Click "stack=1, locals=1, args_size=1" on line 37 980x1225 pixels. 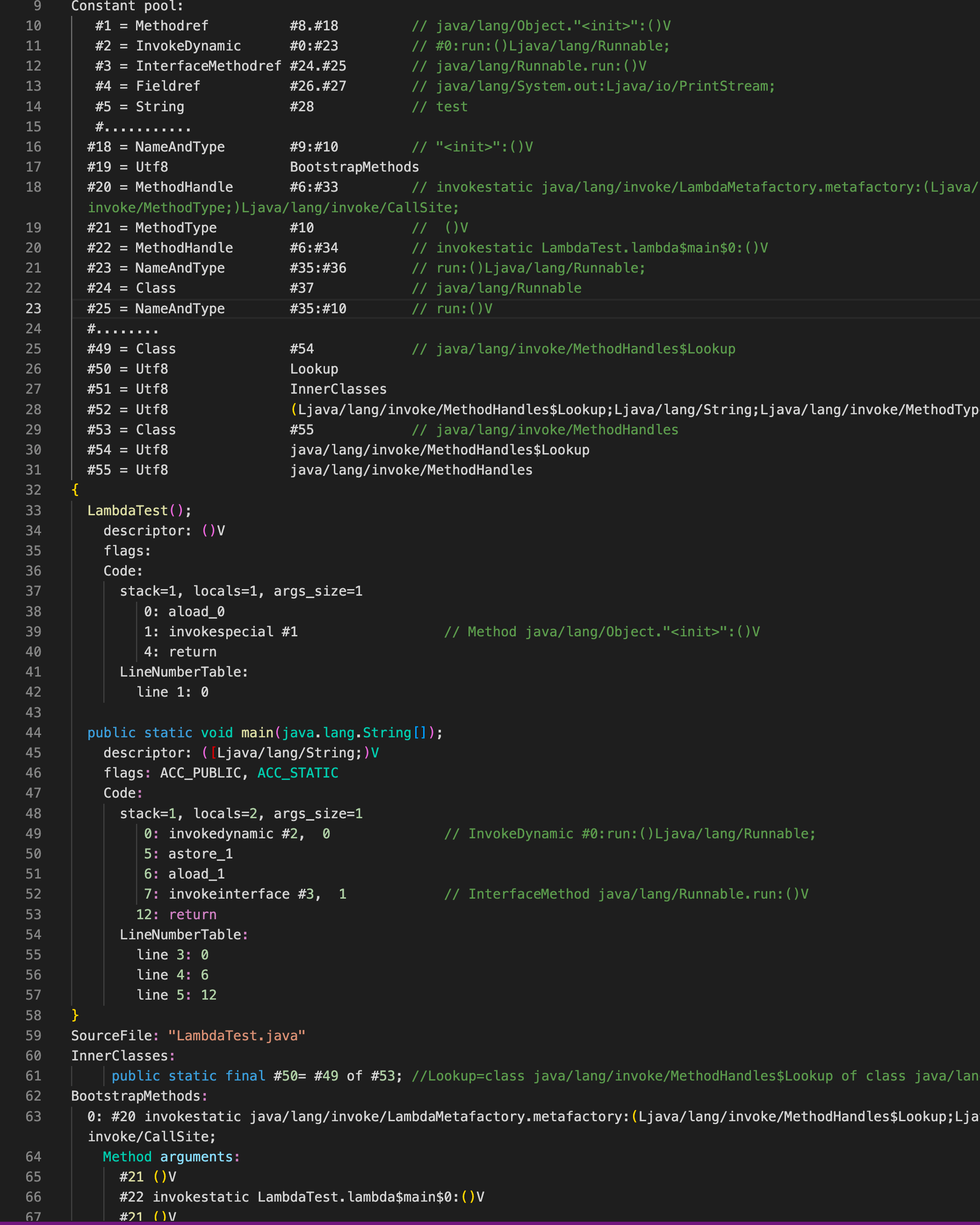pos(241,591)
